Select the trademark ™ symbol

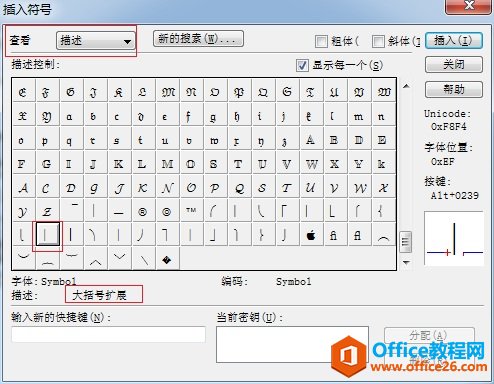191,212
